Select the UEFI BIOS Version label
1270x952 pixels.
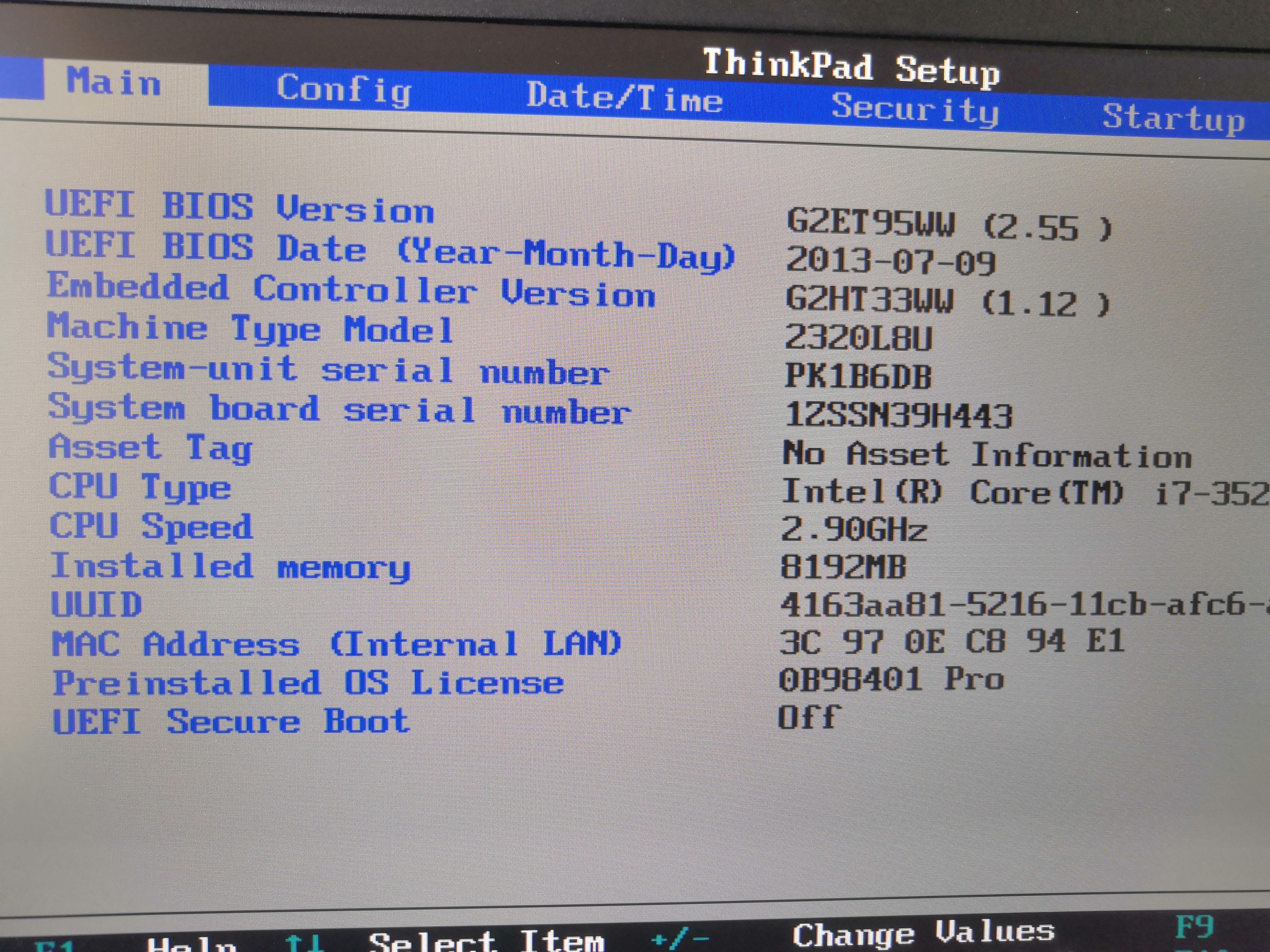tap(239, 207)
